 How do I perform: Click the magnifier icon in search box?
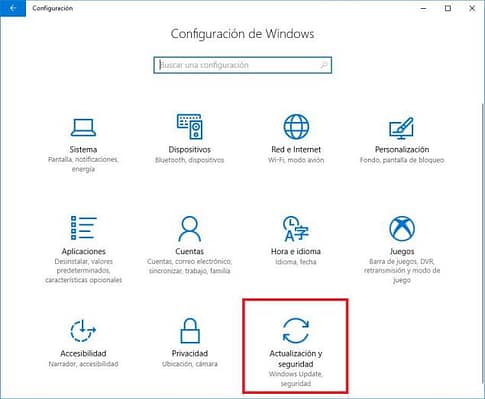324,65
